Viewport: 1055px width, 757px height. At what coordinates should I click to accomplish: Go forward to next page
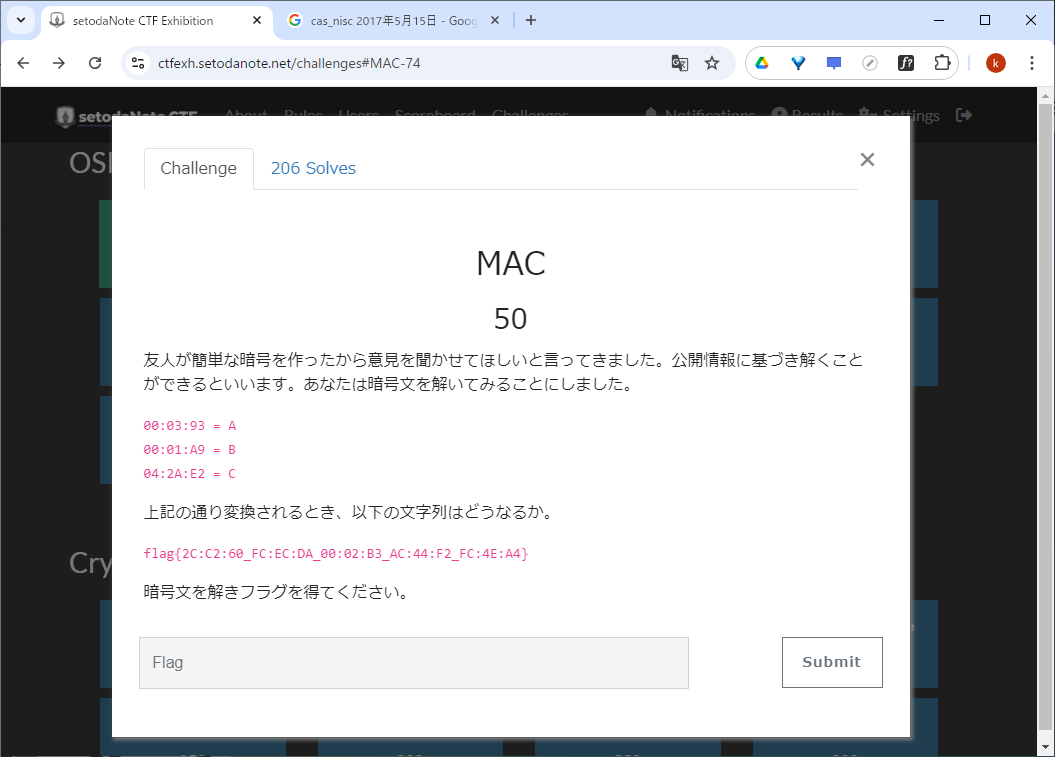59,63
